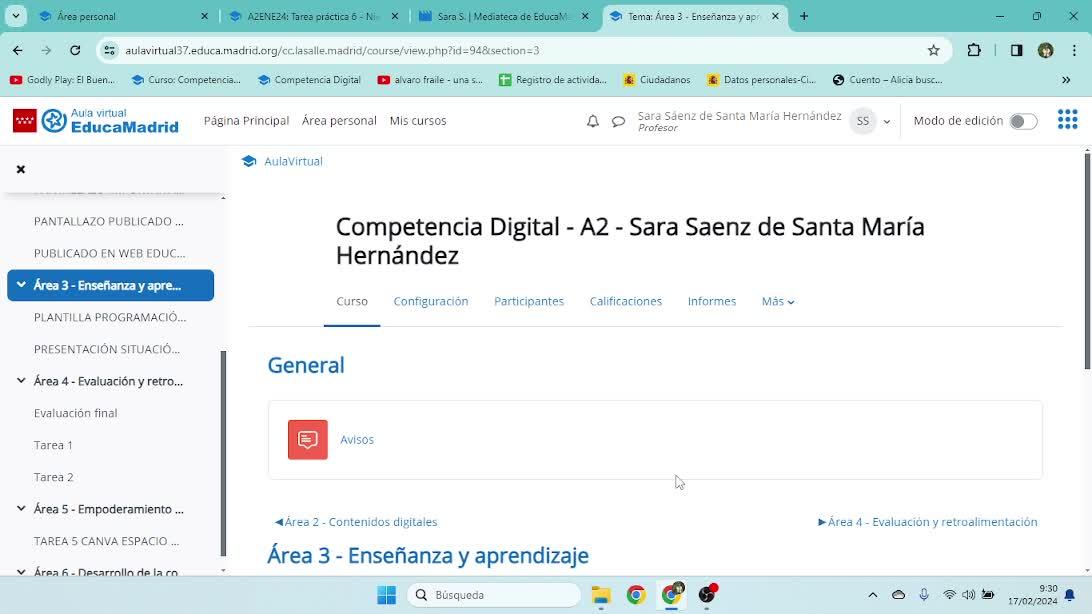The image size is (1092, 614).
Task: Toggle the Modo de edición switch
Action: pos(1023,121)
